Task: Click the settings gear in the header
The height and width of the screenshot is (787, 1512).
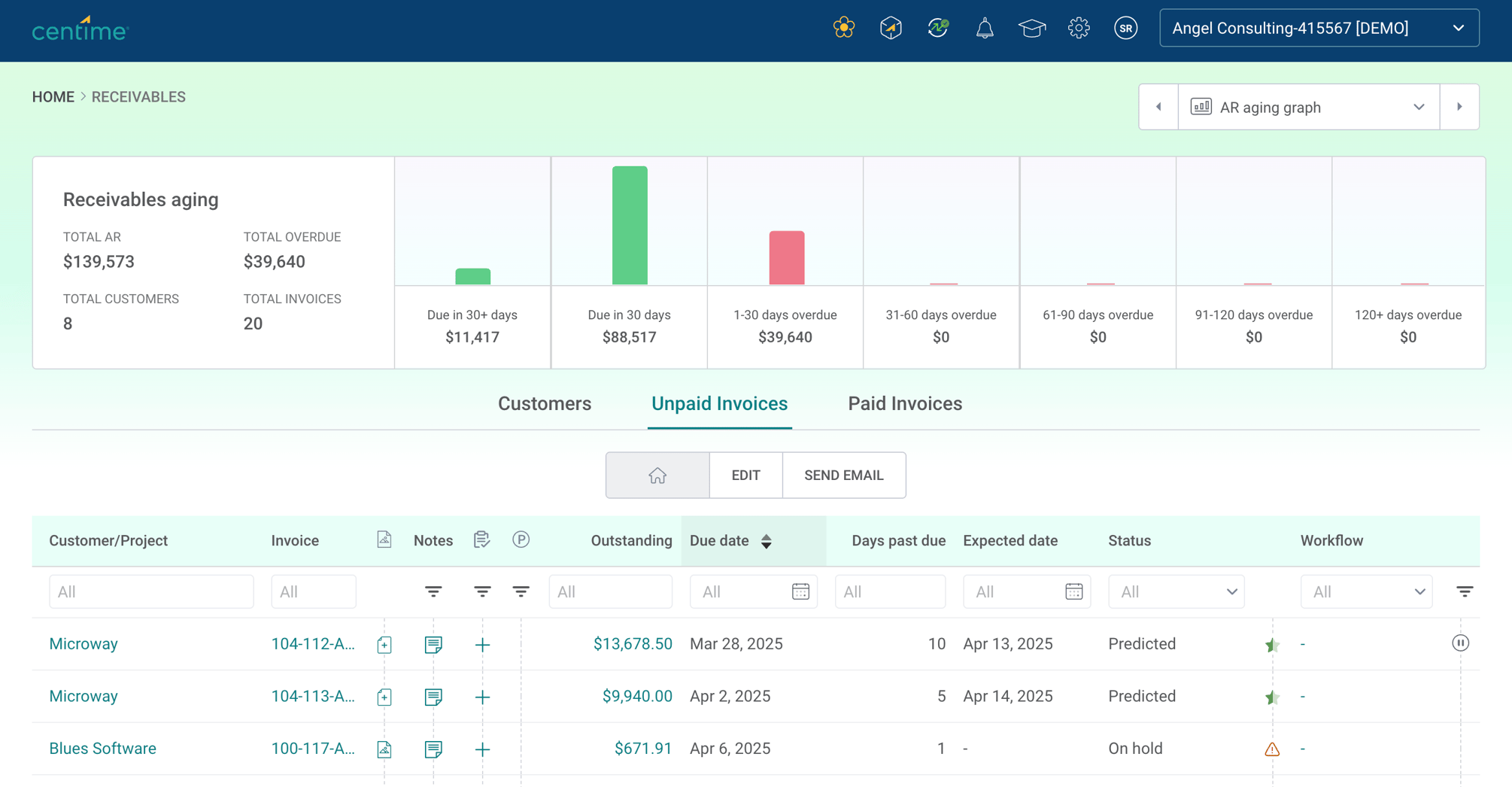Action: pyautogui.click(x=1079, y=28)
